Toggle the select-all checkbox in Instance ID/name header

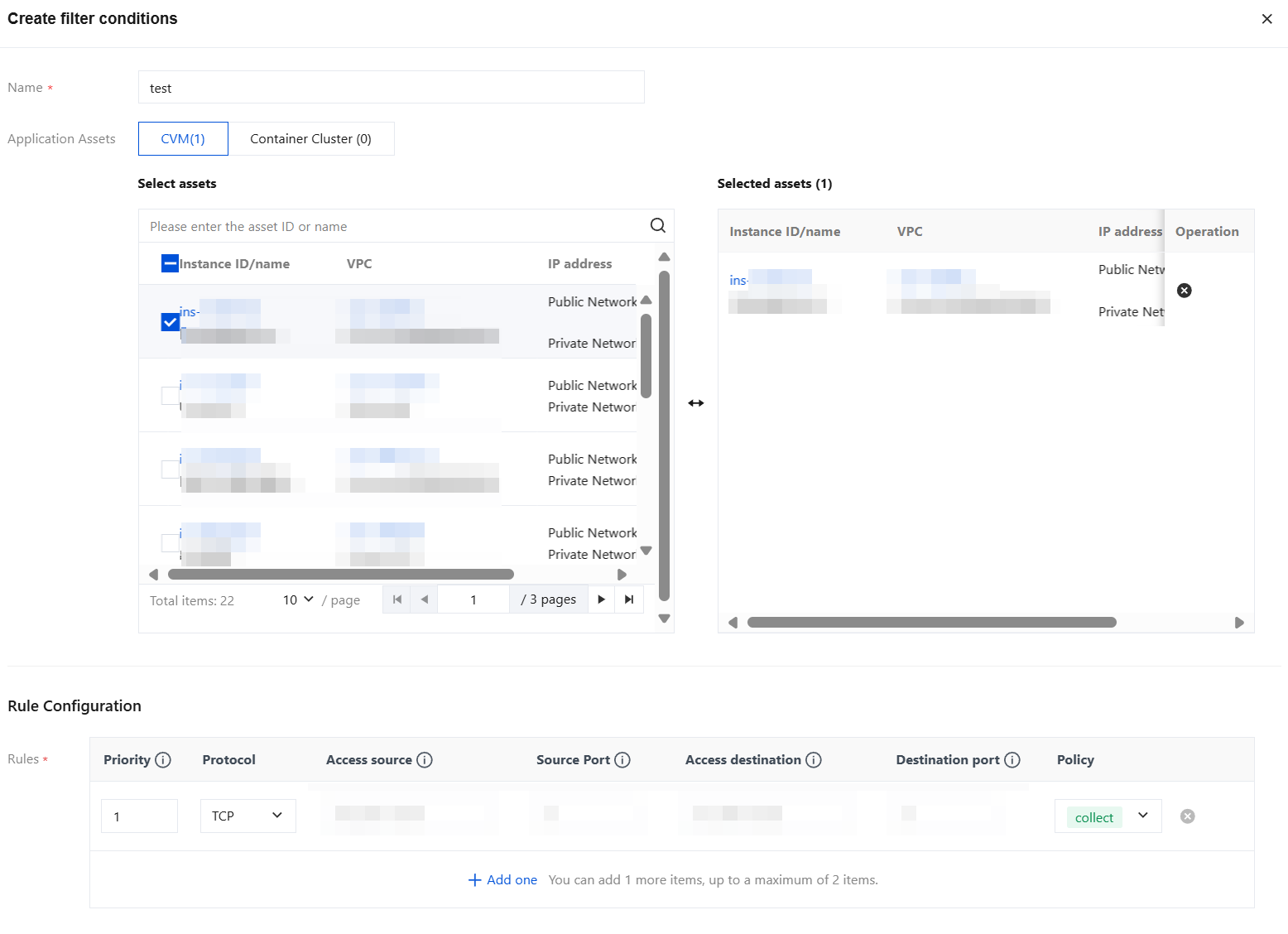coord(170,264)
